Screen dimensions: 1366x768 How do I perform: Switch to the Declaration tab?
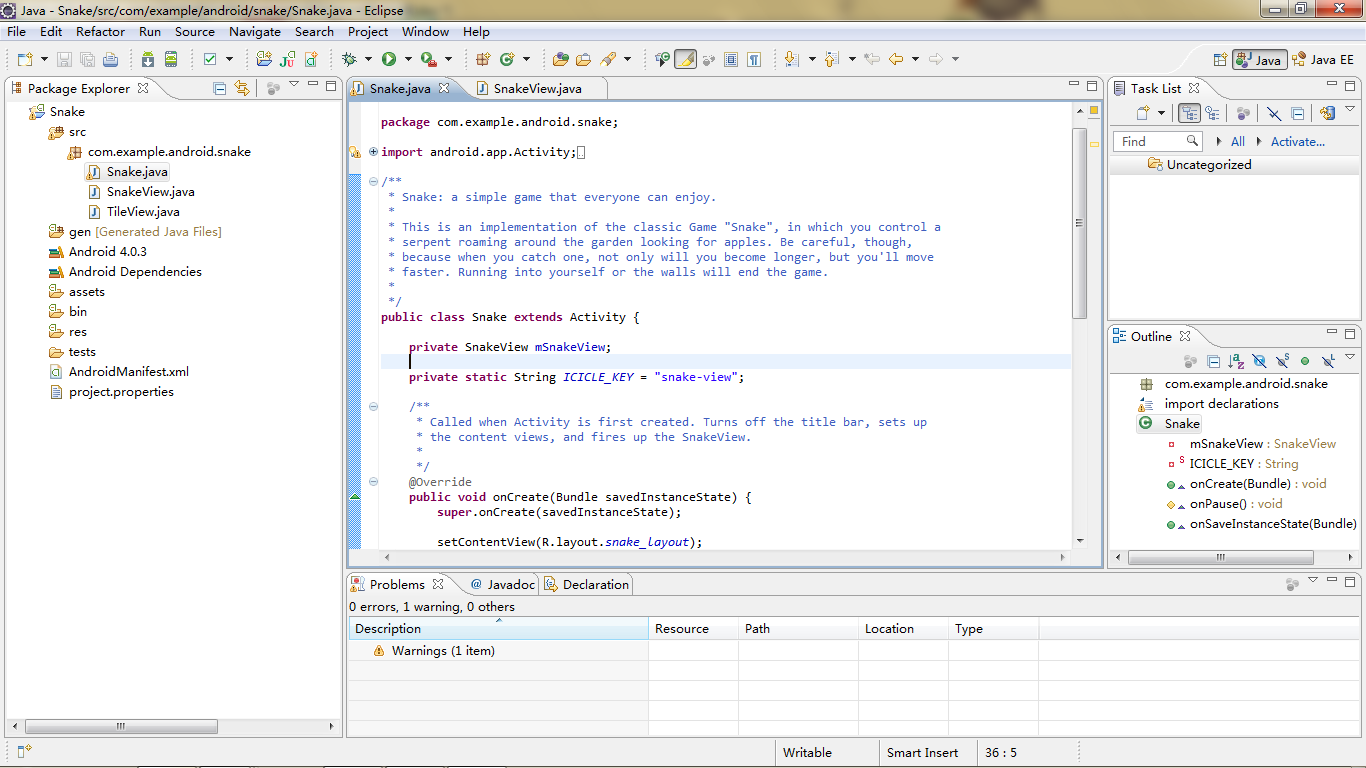click(x=587, y=584)
